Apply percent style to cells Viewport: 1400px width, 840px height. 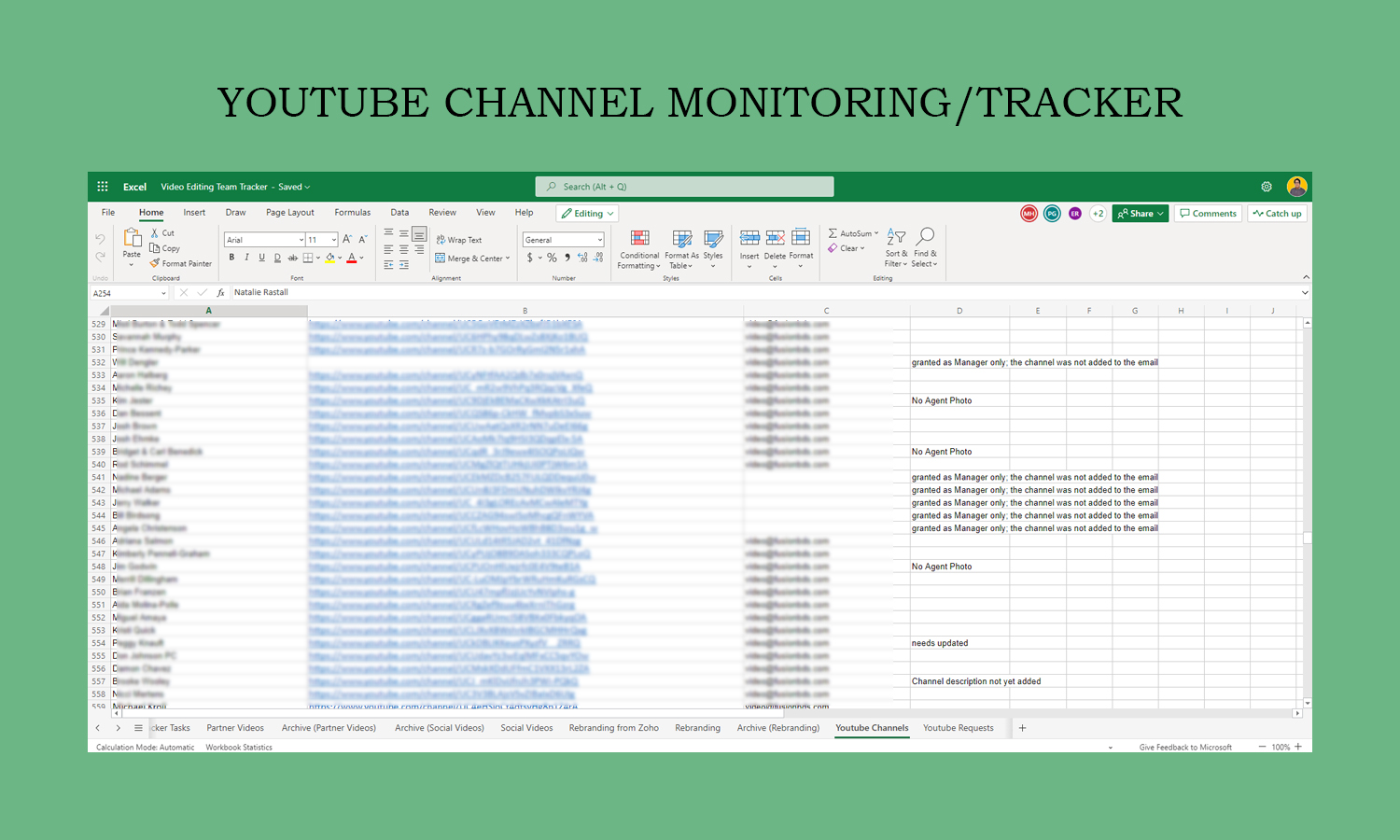pos(552,258)
